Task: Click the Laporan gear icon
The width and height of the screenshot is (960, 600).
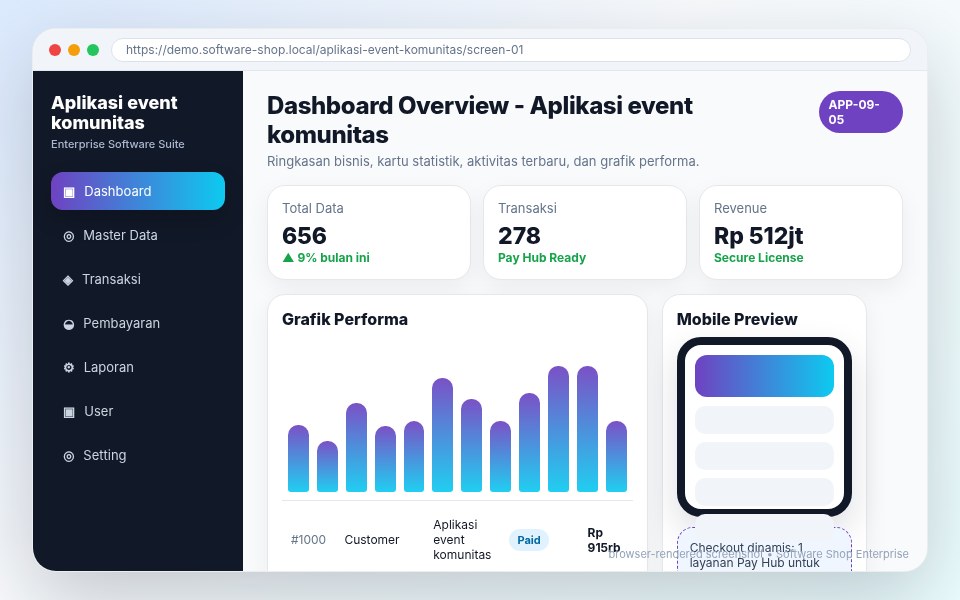Action: point(69,367)
